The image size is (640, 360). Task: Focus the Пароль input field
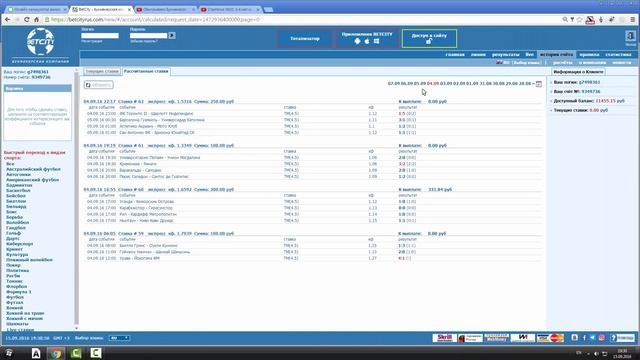[149, 36]
